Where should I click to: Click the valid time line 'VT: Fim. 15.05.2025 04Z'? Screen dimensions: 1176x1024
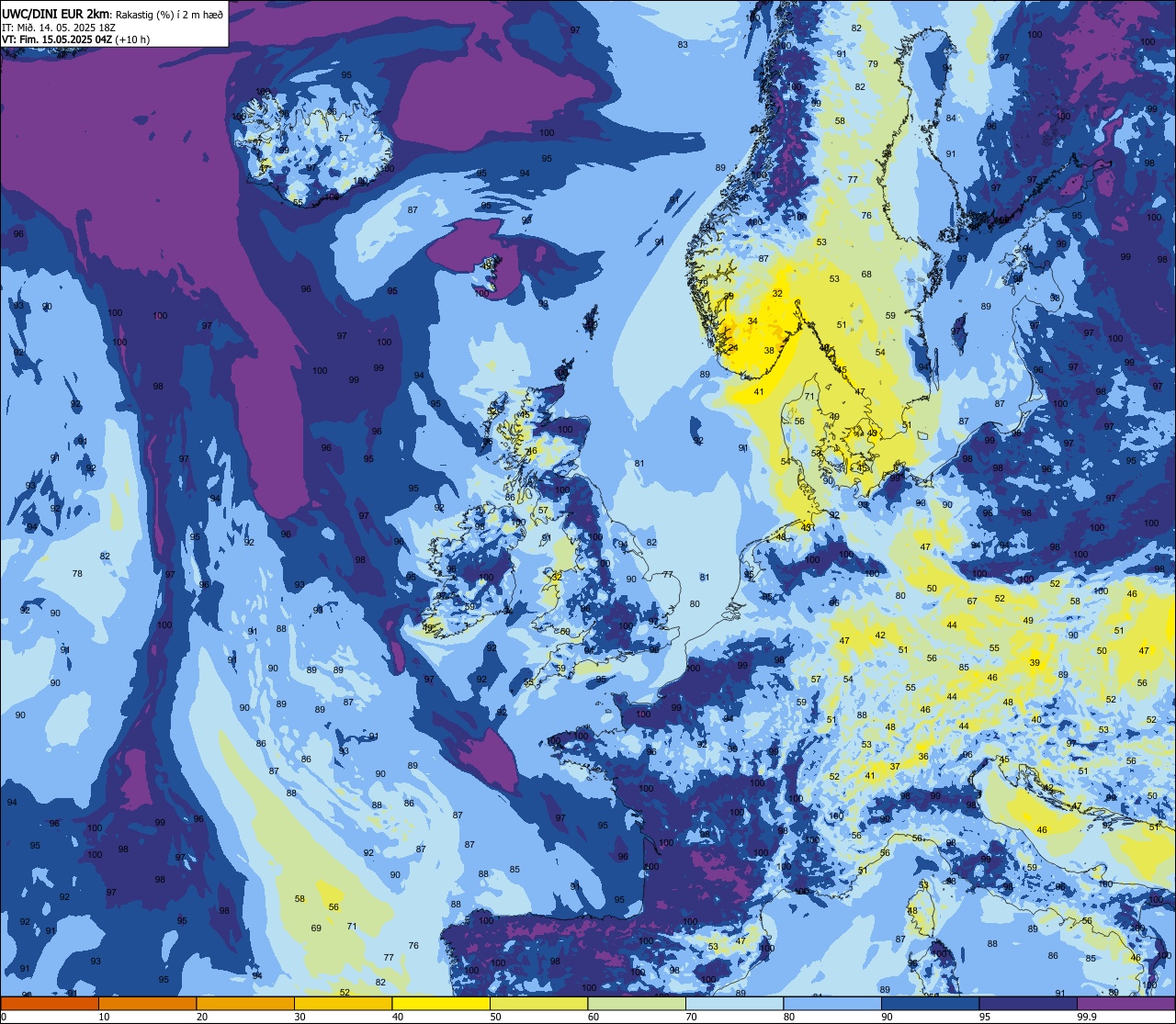pos(57,39)
